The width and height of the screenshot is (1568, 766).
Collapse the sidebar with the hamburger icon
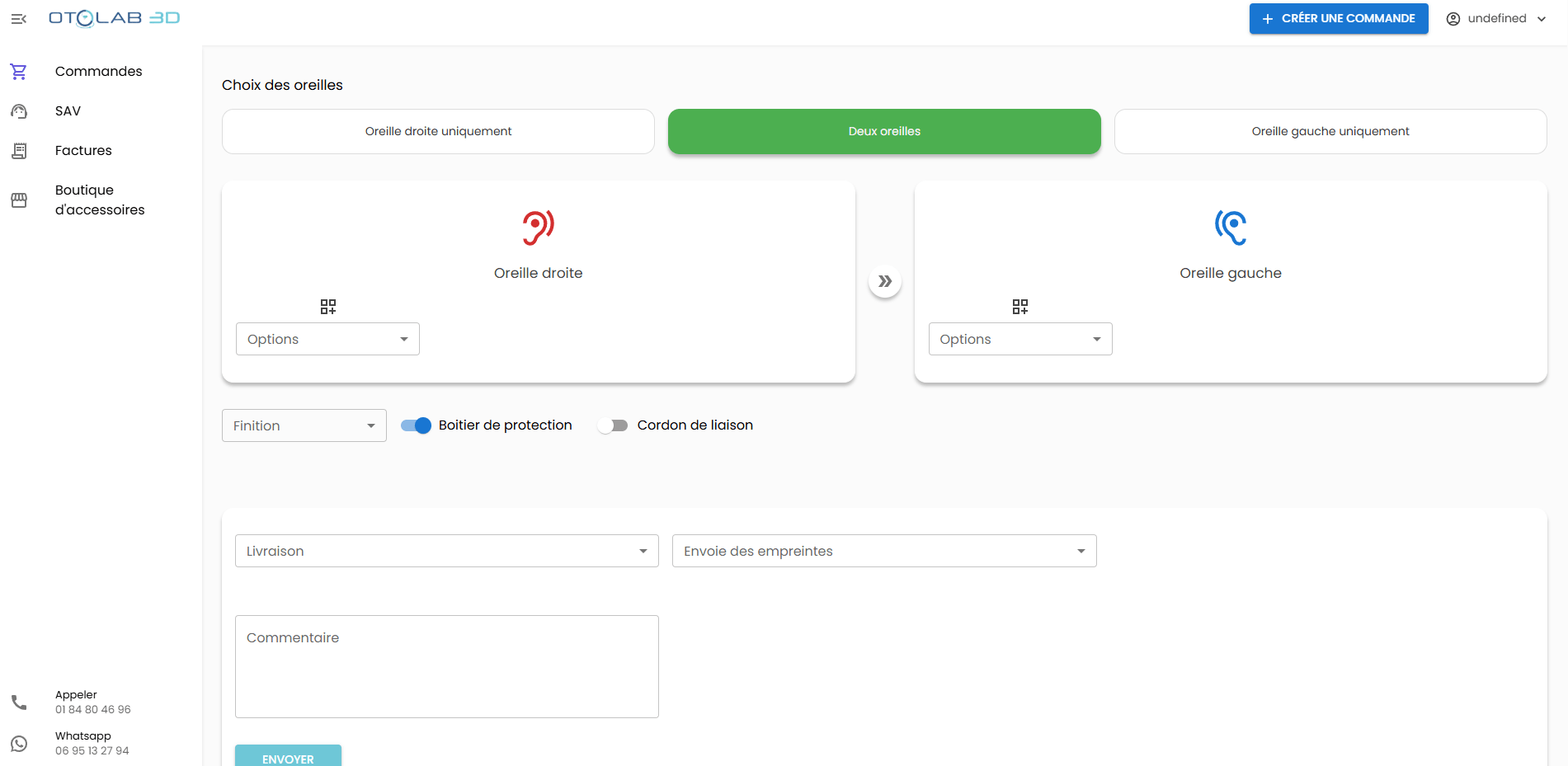(x=19, y=19)
